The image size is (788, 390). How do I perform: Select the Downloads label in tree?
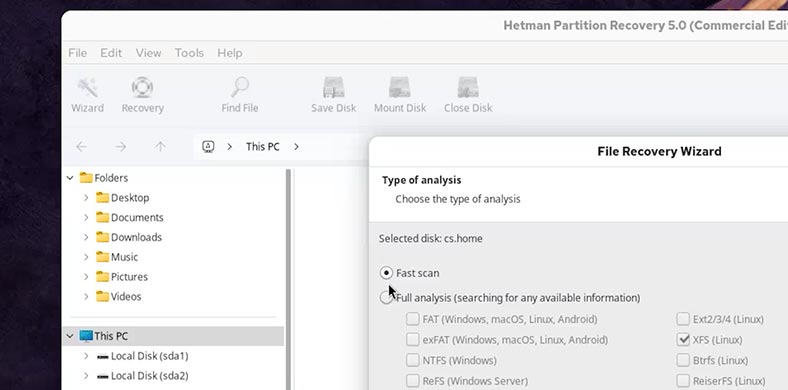click(136, 237)
